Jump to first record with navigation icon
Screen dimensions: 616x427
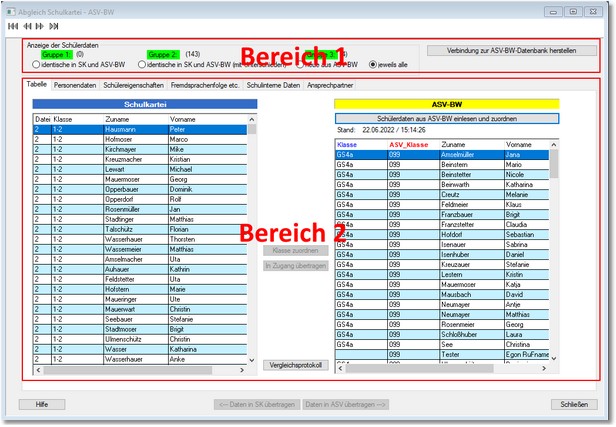13,26
